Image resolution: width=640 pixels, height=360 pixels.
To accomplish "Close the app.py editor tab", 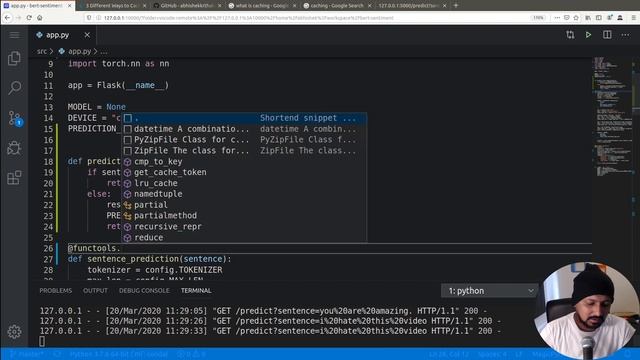I will click(87, 35).
